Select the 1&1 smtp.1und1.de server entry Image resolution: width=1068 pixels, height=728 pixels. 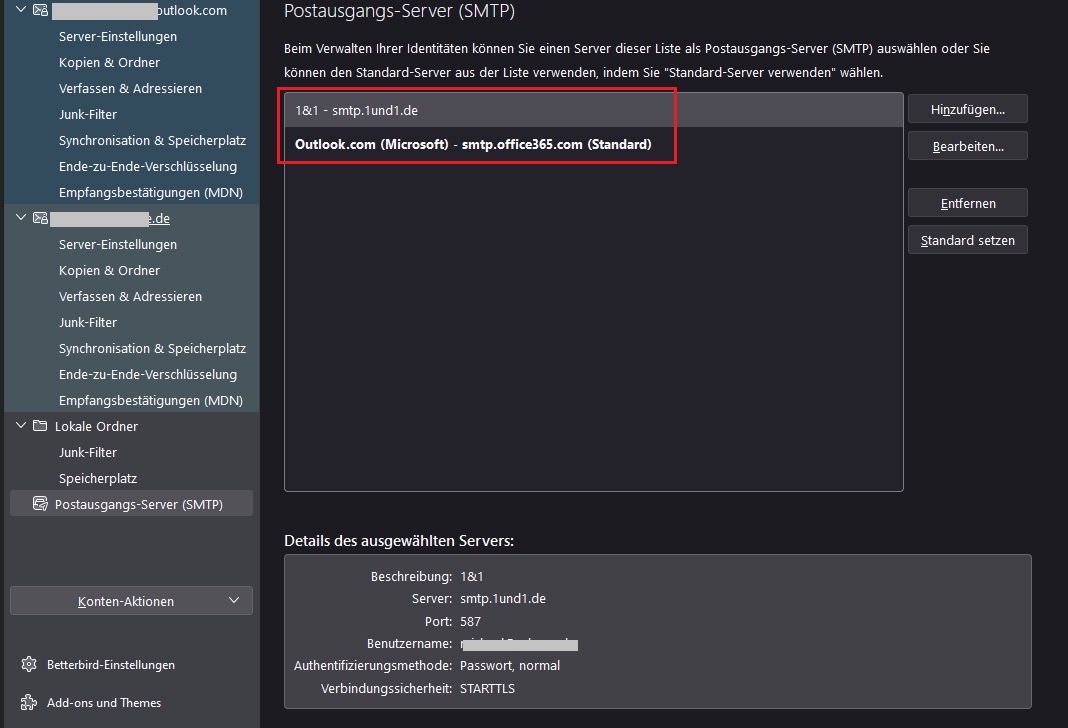pos(593,110)
